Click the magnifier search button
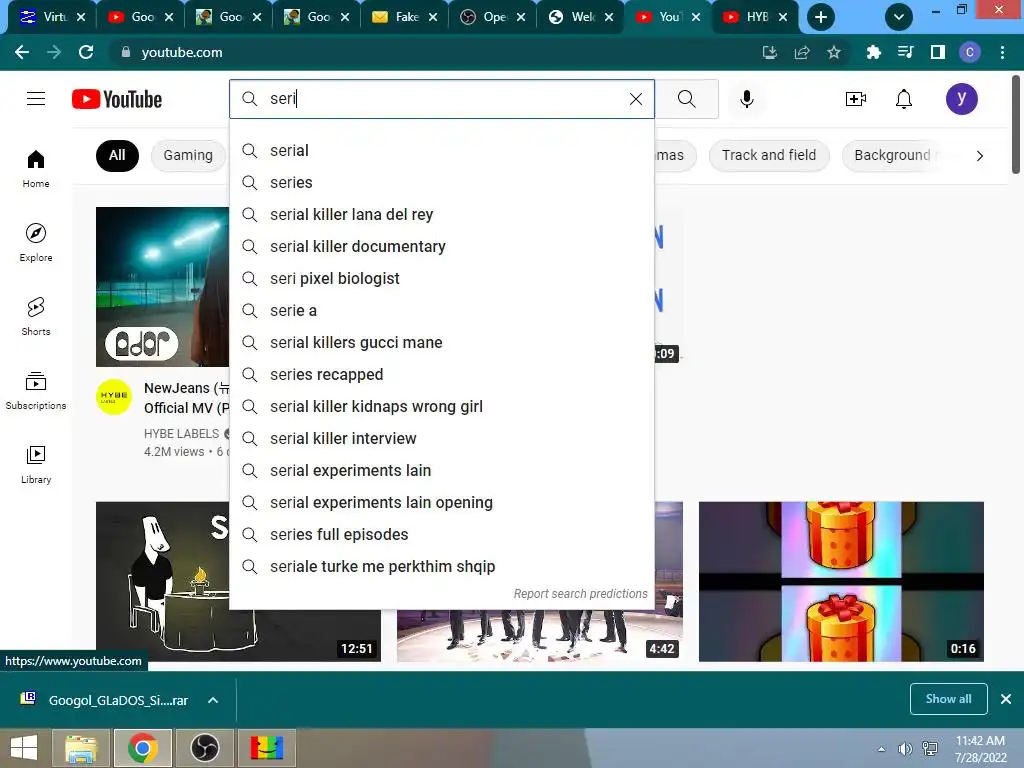This screenshot has width=1024, height=768. 686,99
